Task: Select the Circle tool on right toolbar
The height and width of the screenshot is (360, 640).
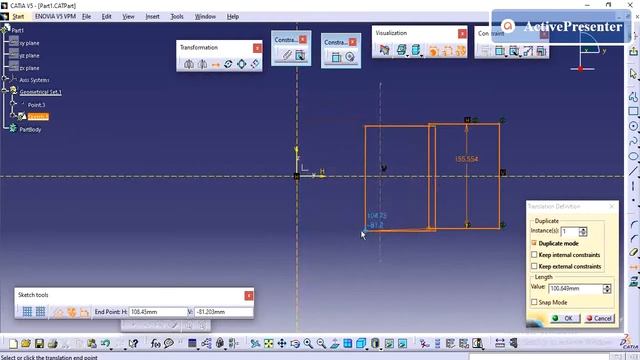Action: 633,126
